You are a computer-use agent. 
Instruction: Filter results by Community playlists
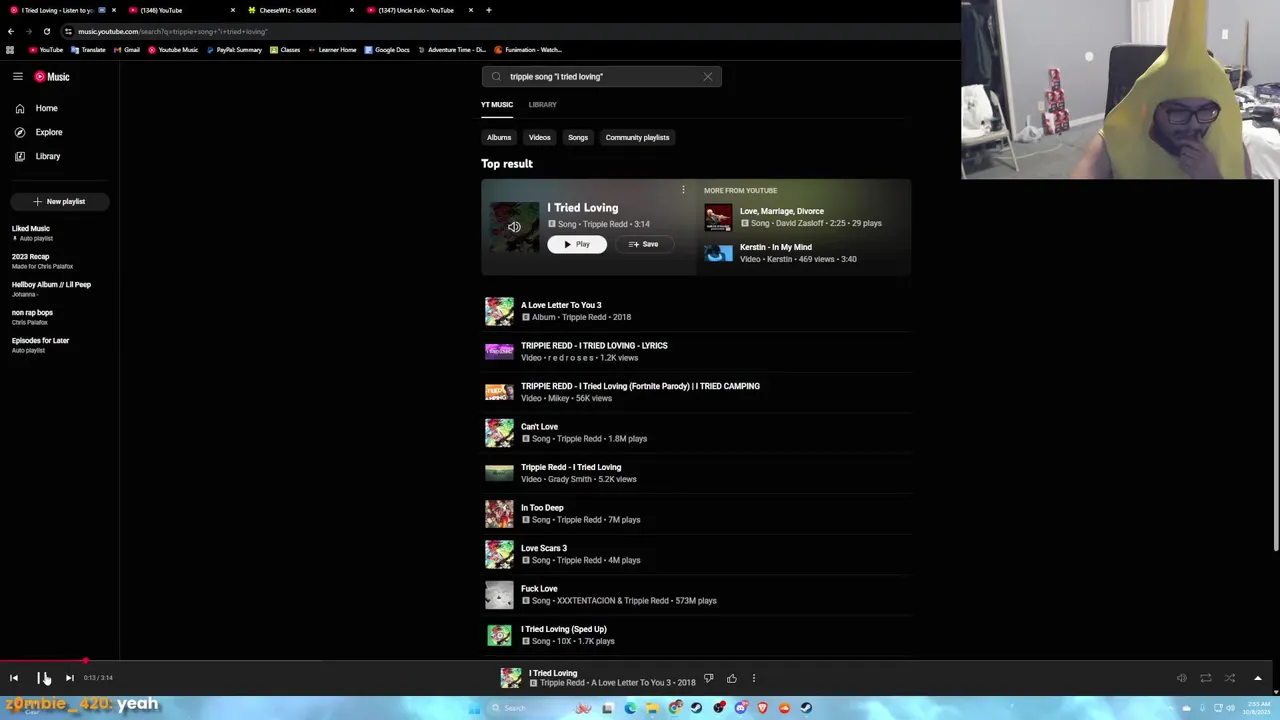(x=637, y=137)
